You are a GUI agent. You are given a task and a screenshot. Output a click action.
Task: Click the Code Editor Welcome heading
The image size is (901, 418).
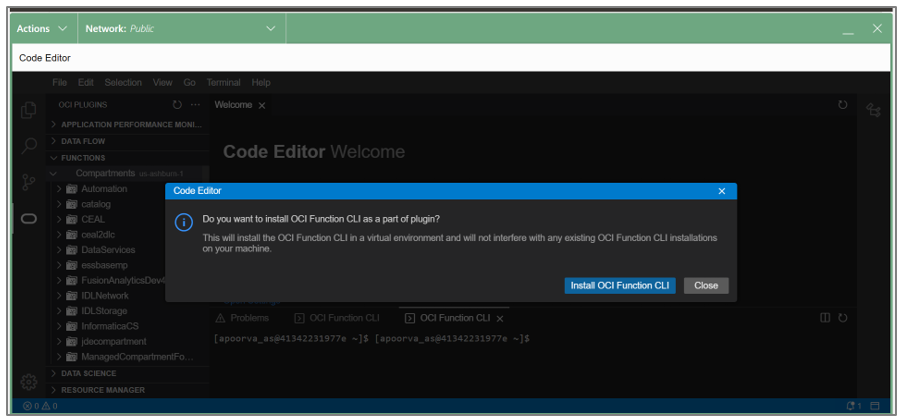tap(314, 152)
